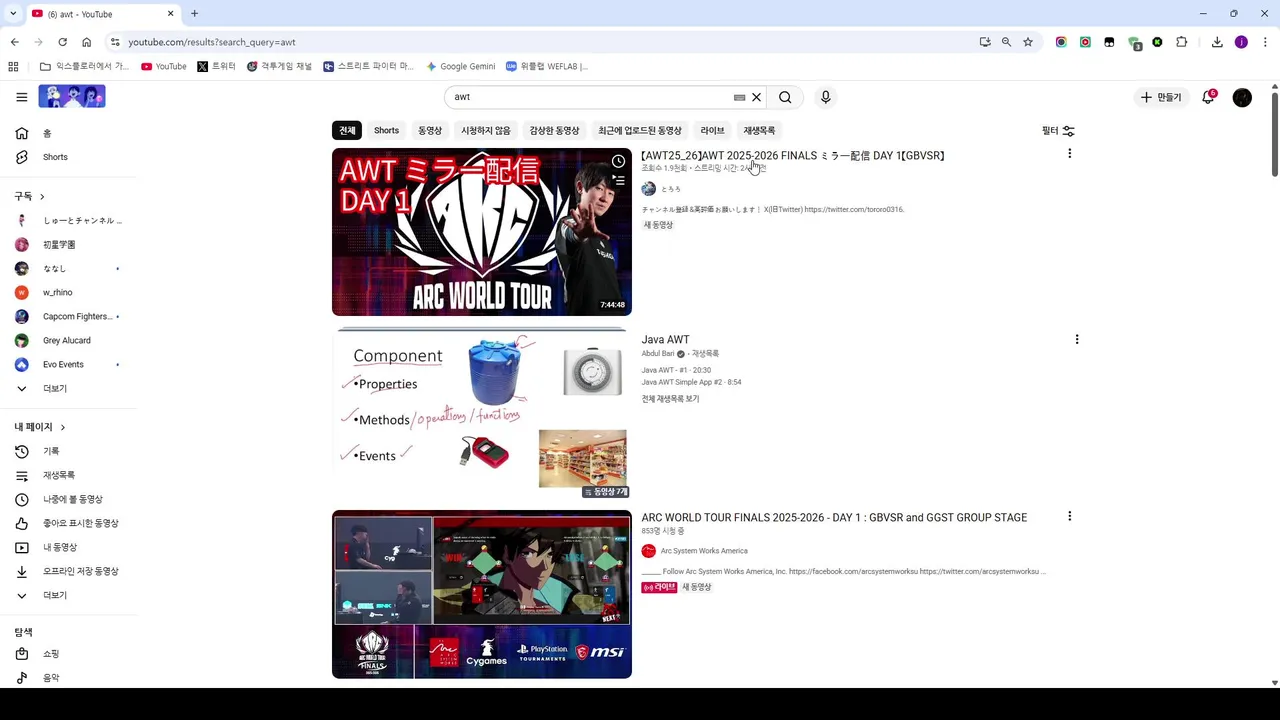The image size is (1280, 720).
Task: Open the account avatar menu
Action: 1242,97
